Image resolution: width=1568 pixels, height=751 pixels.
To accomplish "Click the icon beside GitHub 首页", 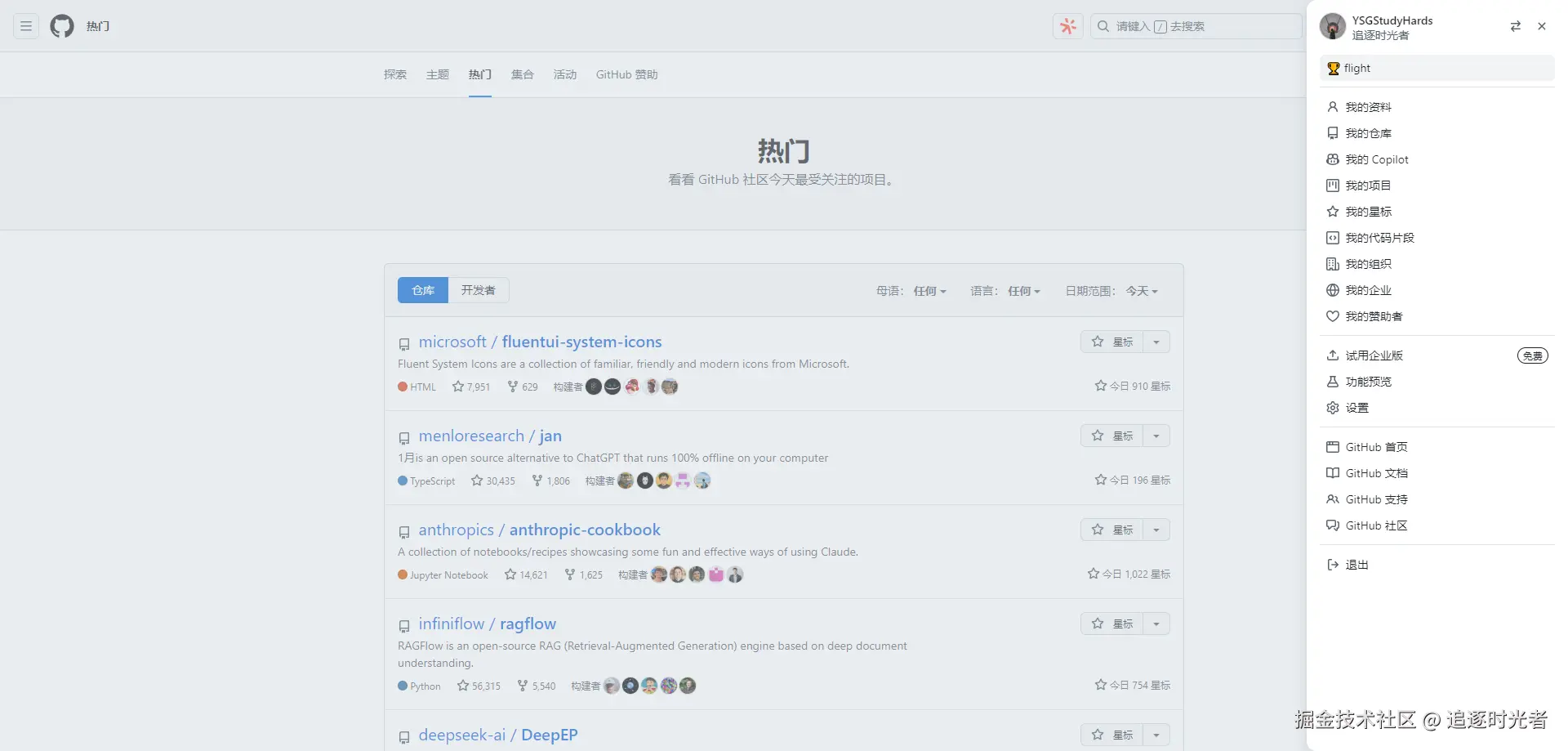I will pos(1333,447).
